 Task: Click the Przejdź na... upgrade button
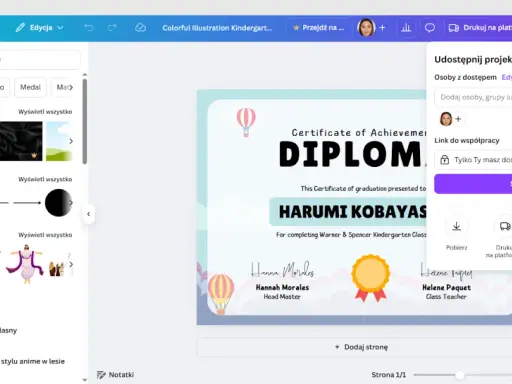318,28
